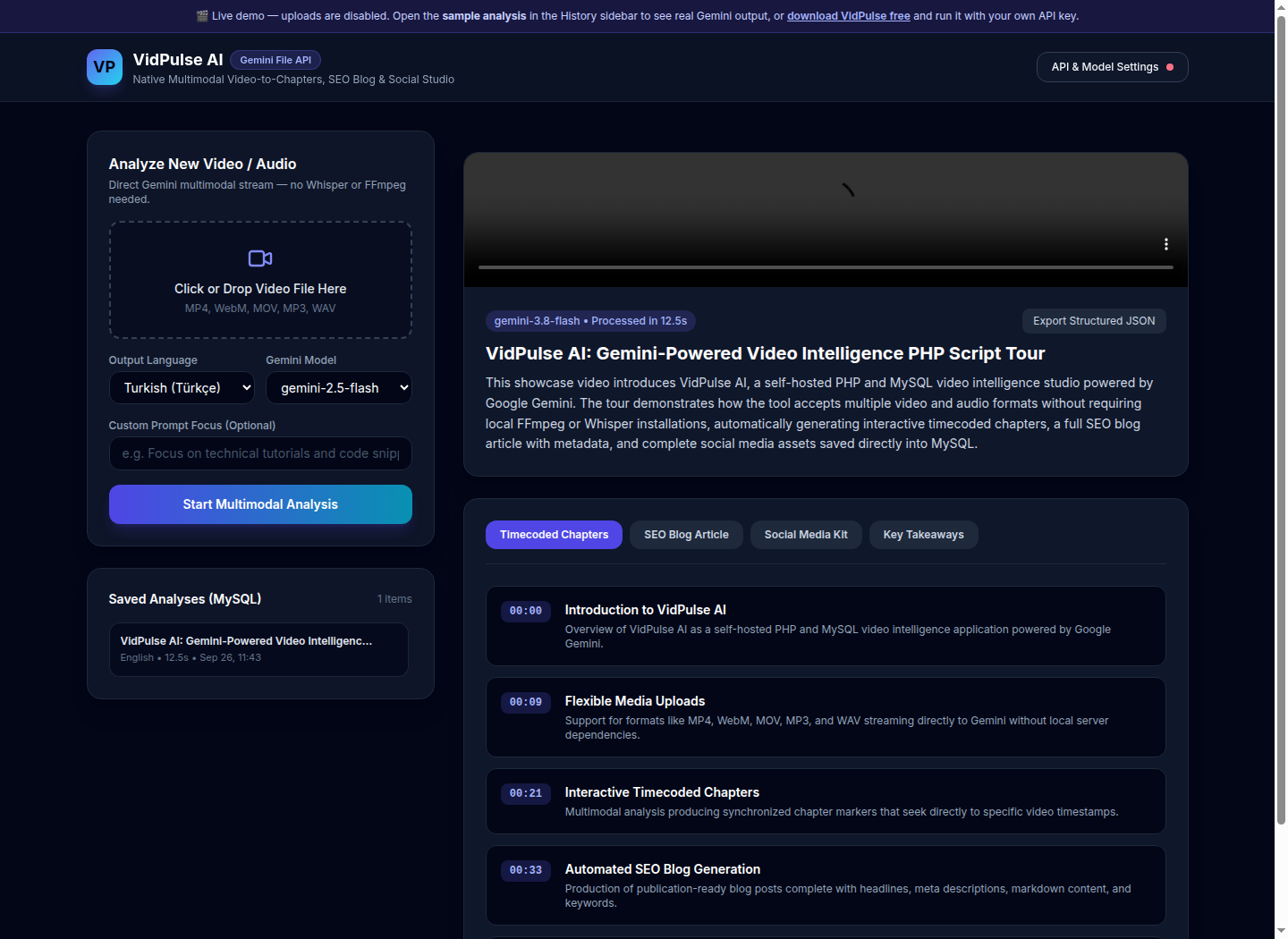Seek to the 00:33 chapter timestamp
Viewport: 1288px width, 939px height.
pos(526,870)
